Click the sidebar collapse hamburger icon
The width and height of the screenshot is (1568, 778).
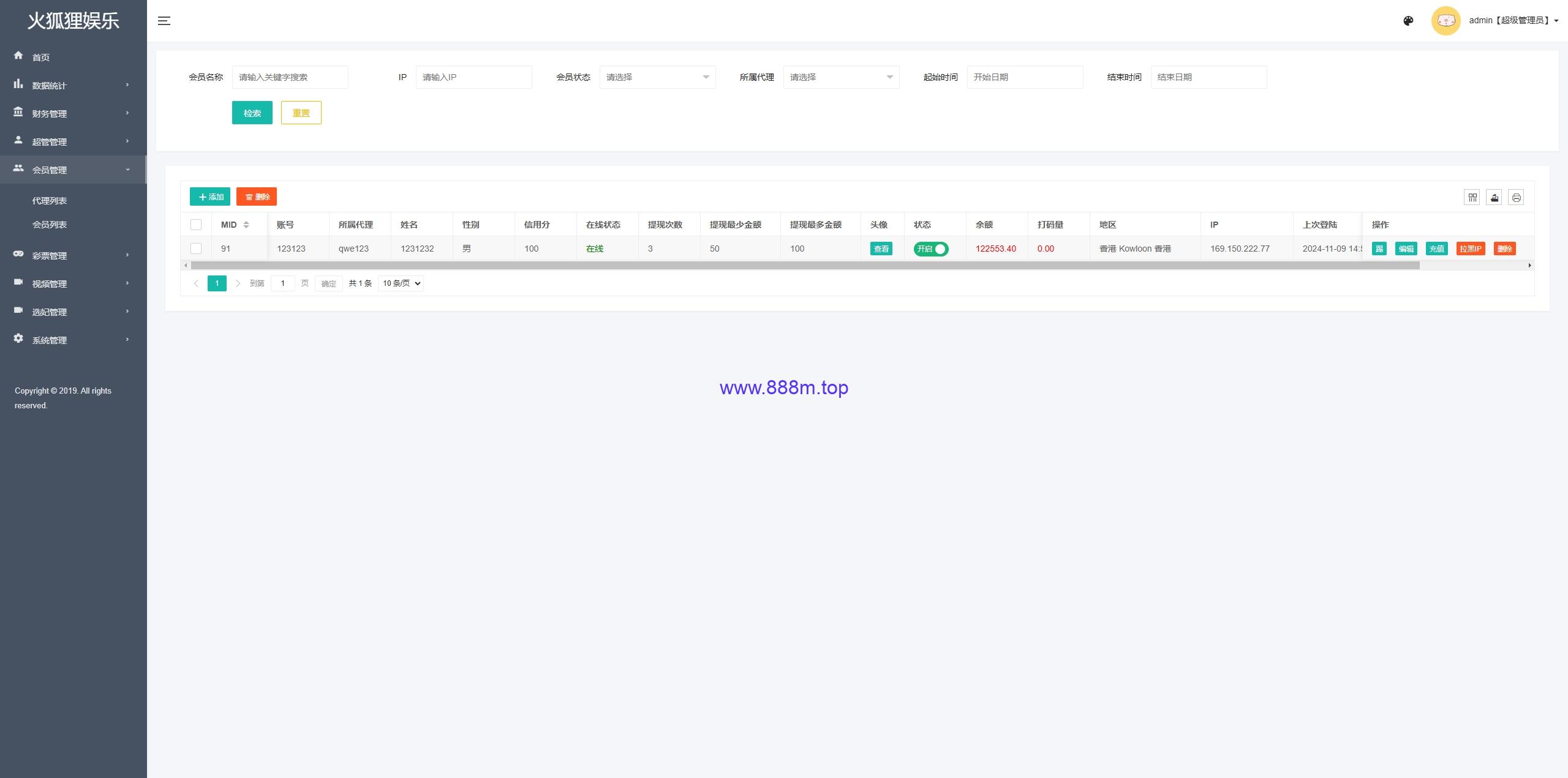click(164, 21)
